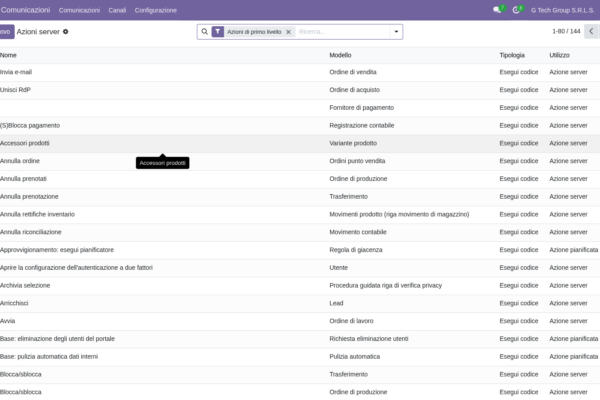Screen dimensions: 600x400
Task: Click Azione pianificata in Base: pulizia automatica row
Action: pyautogui.click(x=574, y=356)
